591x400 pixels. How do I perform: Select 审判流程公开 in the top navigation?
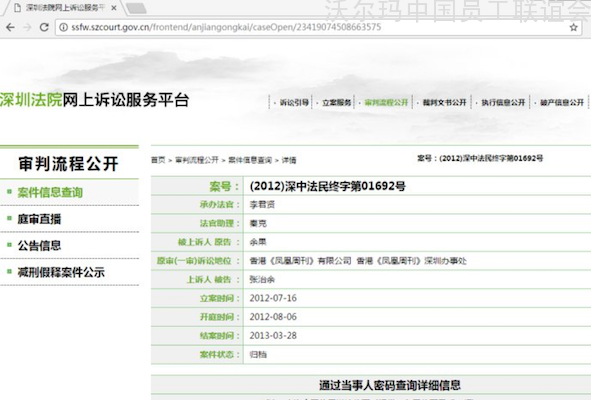[386, 102]
